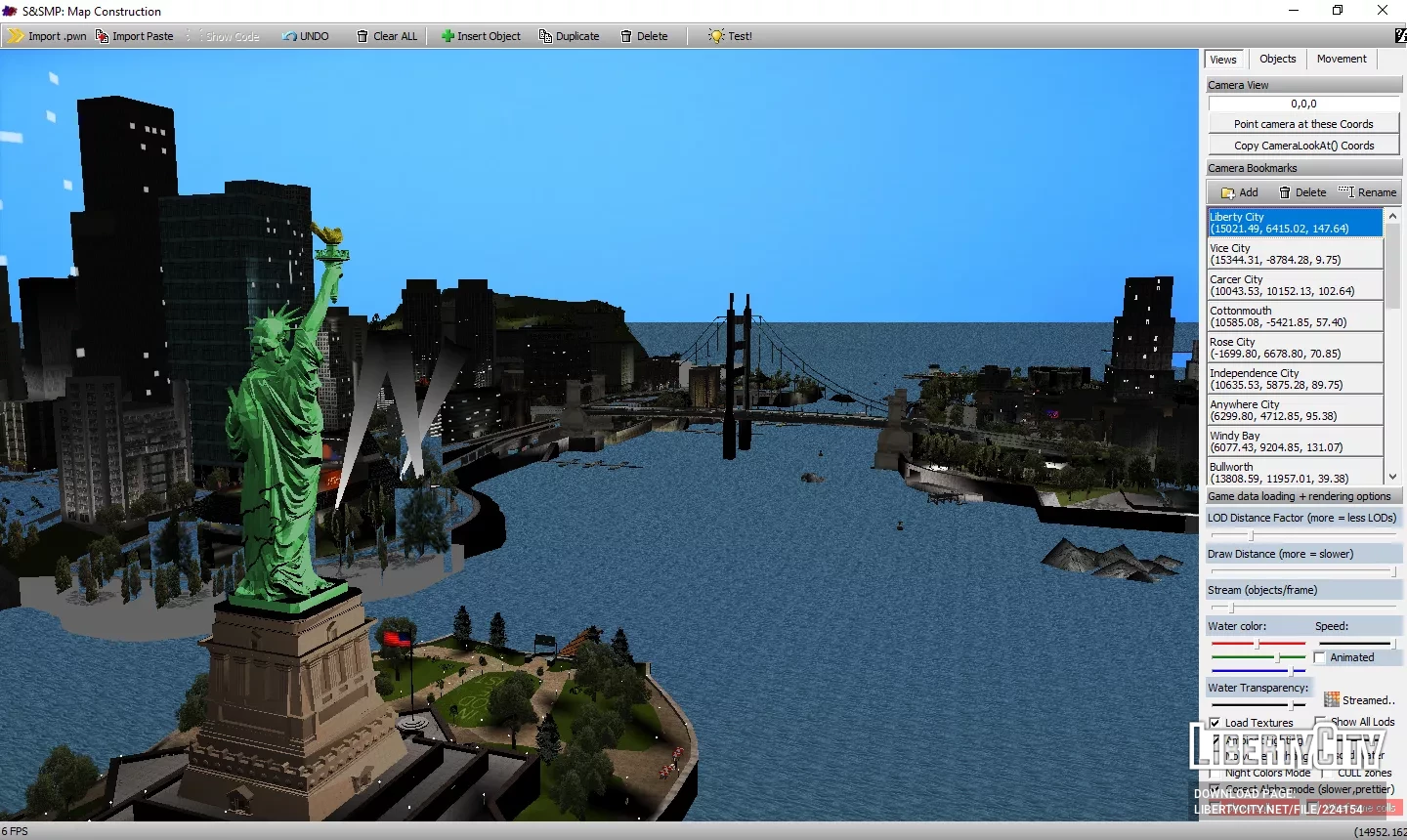This screenshot has width=1407, height=840.
Task: Click the Import Paste toolbar icon
Action: [102, 36]
